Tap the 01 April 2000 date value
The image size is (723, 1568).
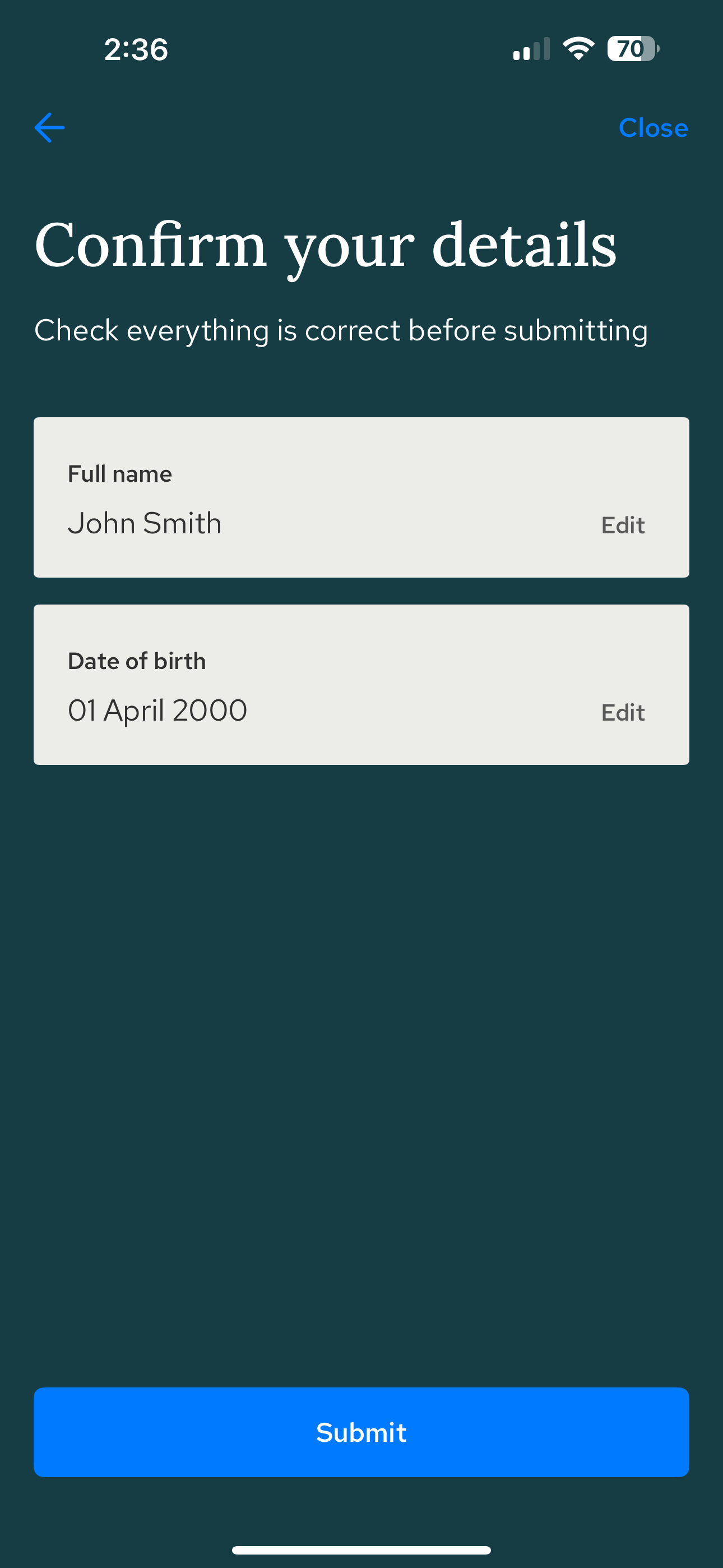point(157,711)
